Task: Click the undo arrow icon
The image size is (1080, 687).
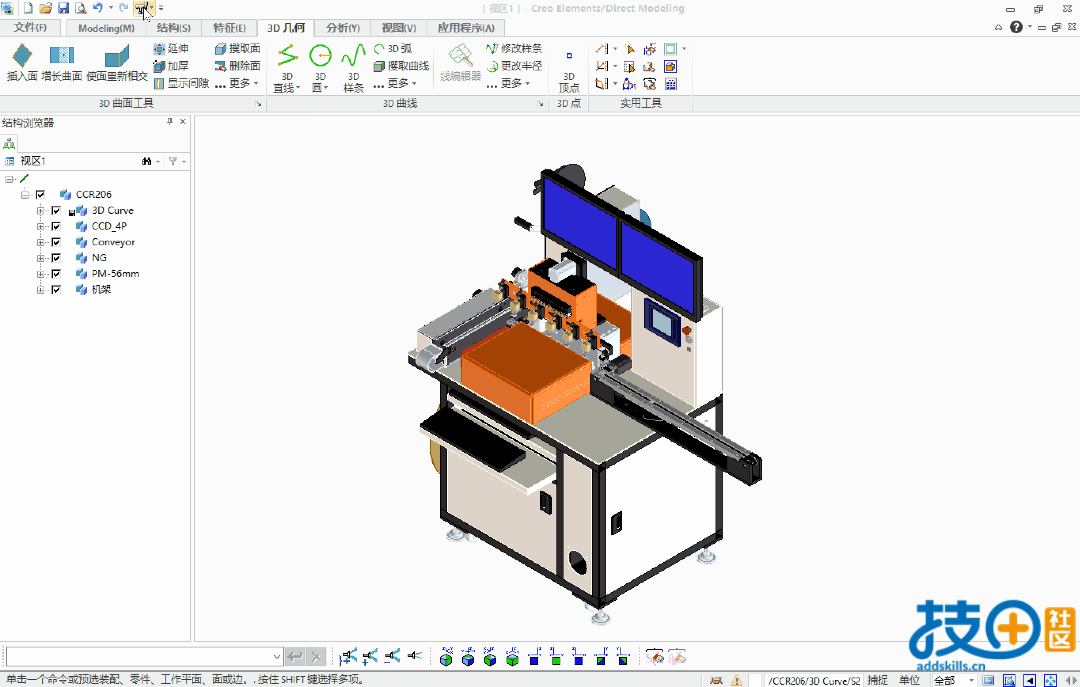Action: (97, 8)
